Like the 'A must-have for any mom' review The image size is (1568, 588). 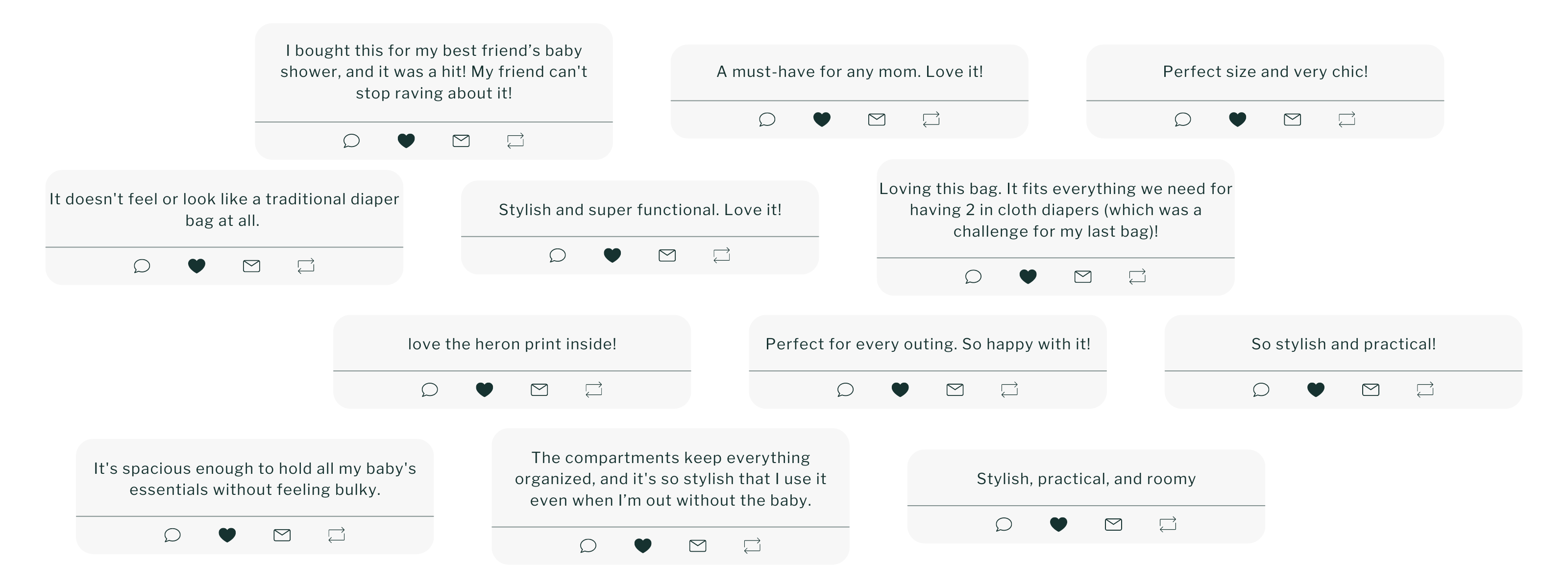pyautogui.click(x=822, y=119)
